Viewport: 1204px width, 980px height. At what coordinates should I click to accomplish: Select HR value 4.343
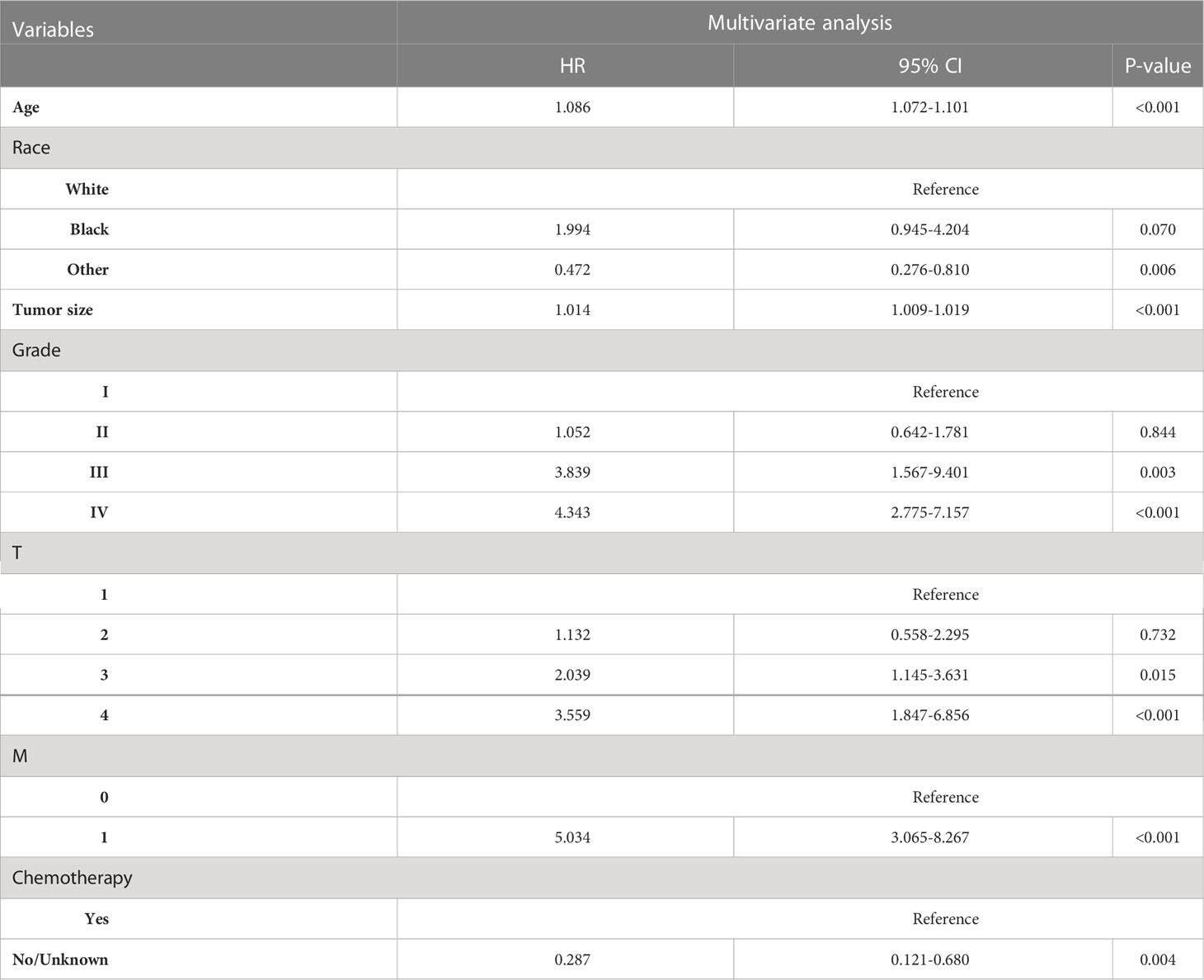[572, 513]
